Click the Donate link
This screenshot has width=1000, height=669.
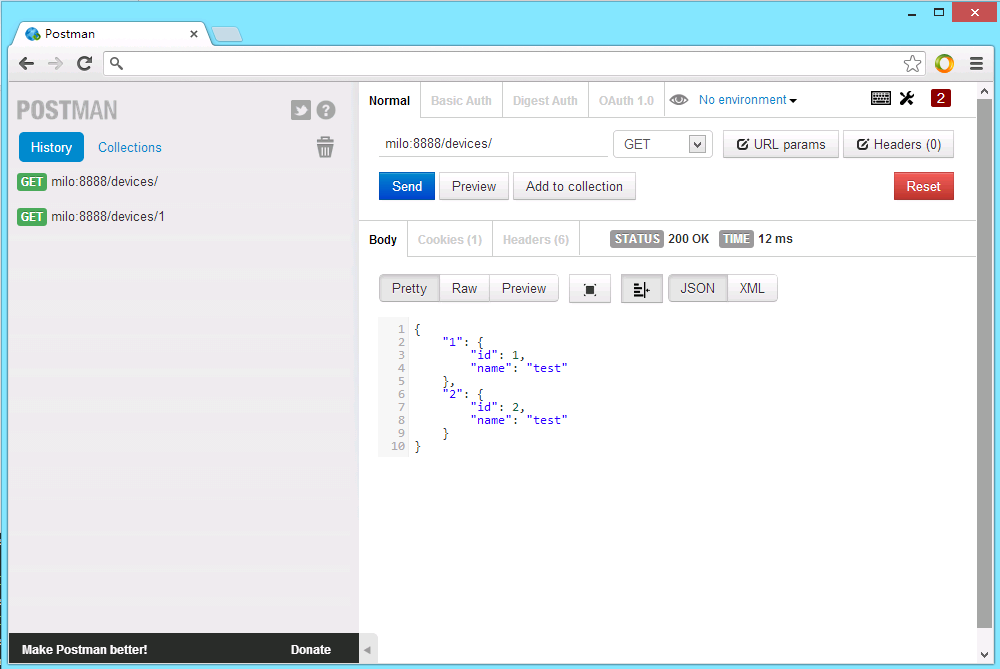tap(311, 650)
